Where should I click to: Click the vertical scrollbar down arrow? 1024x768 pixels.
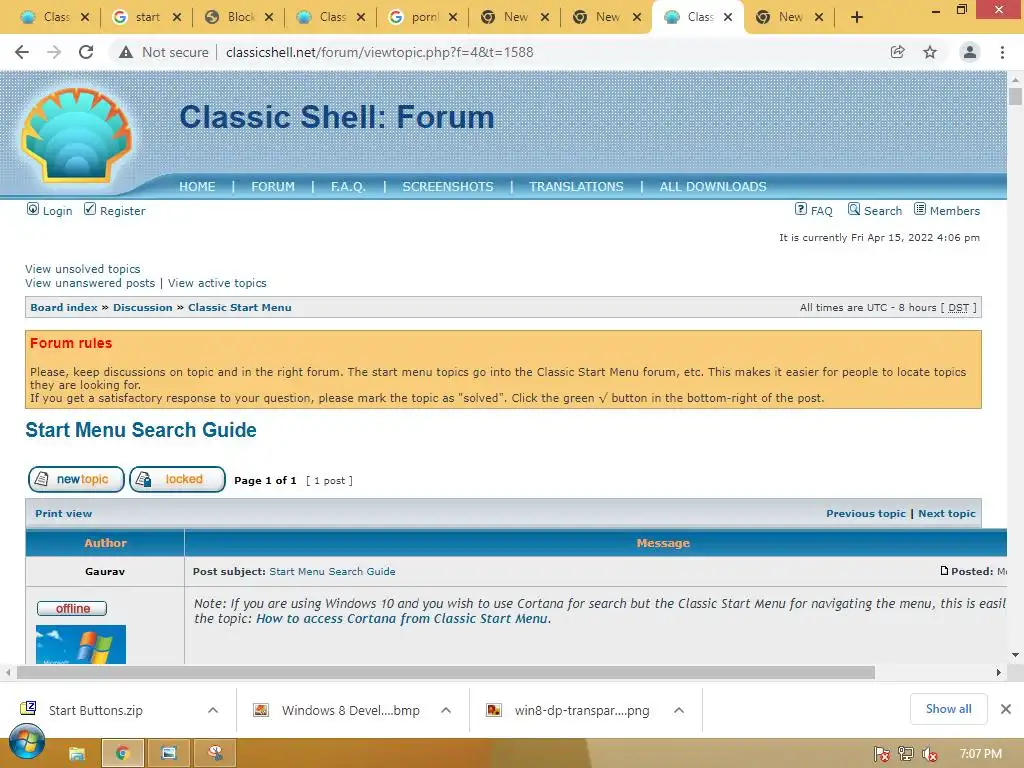point(1015,654)
